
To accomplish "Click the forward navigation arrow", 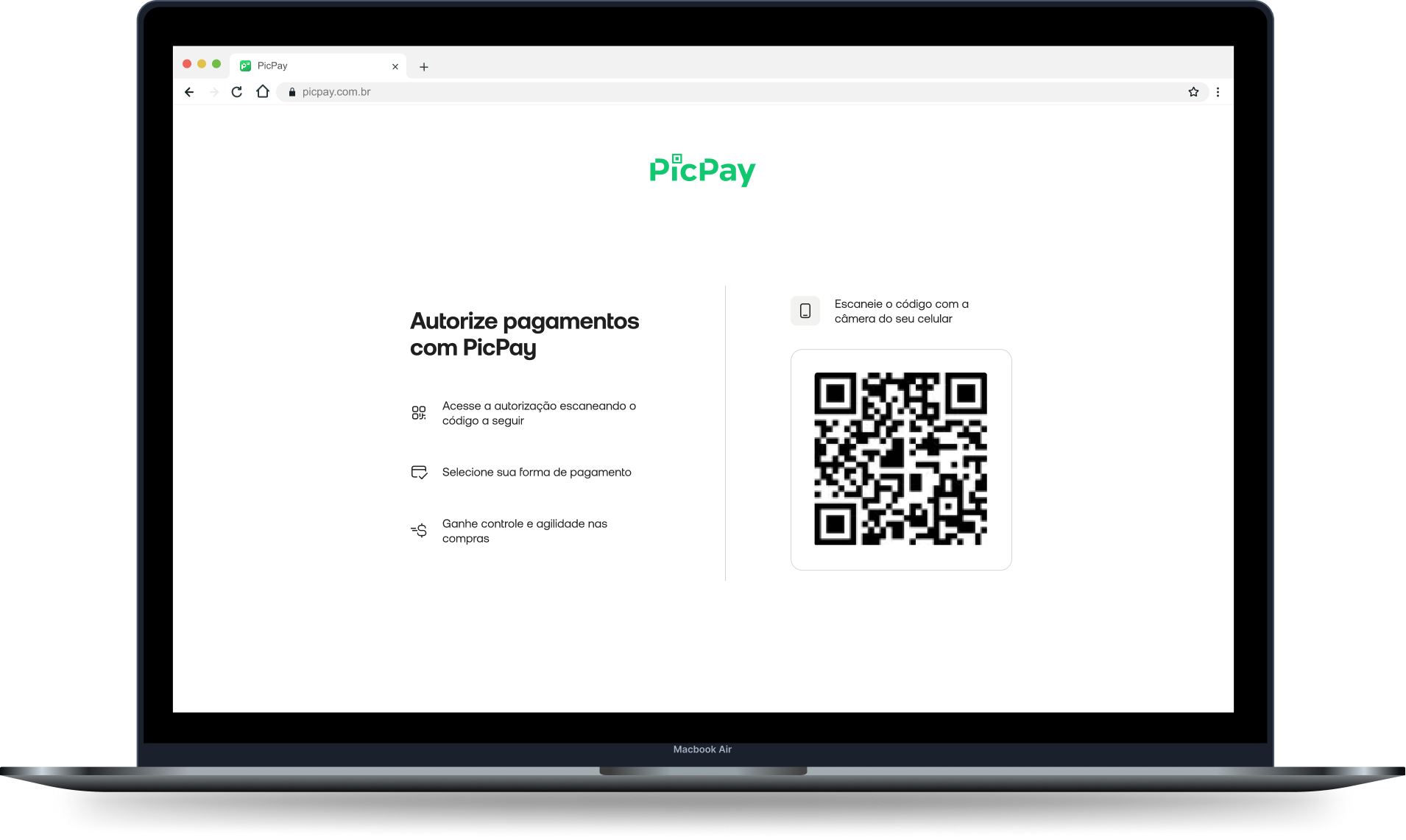I will point(213,91).
